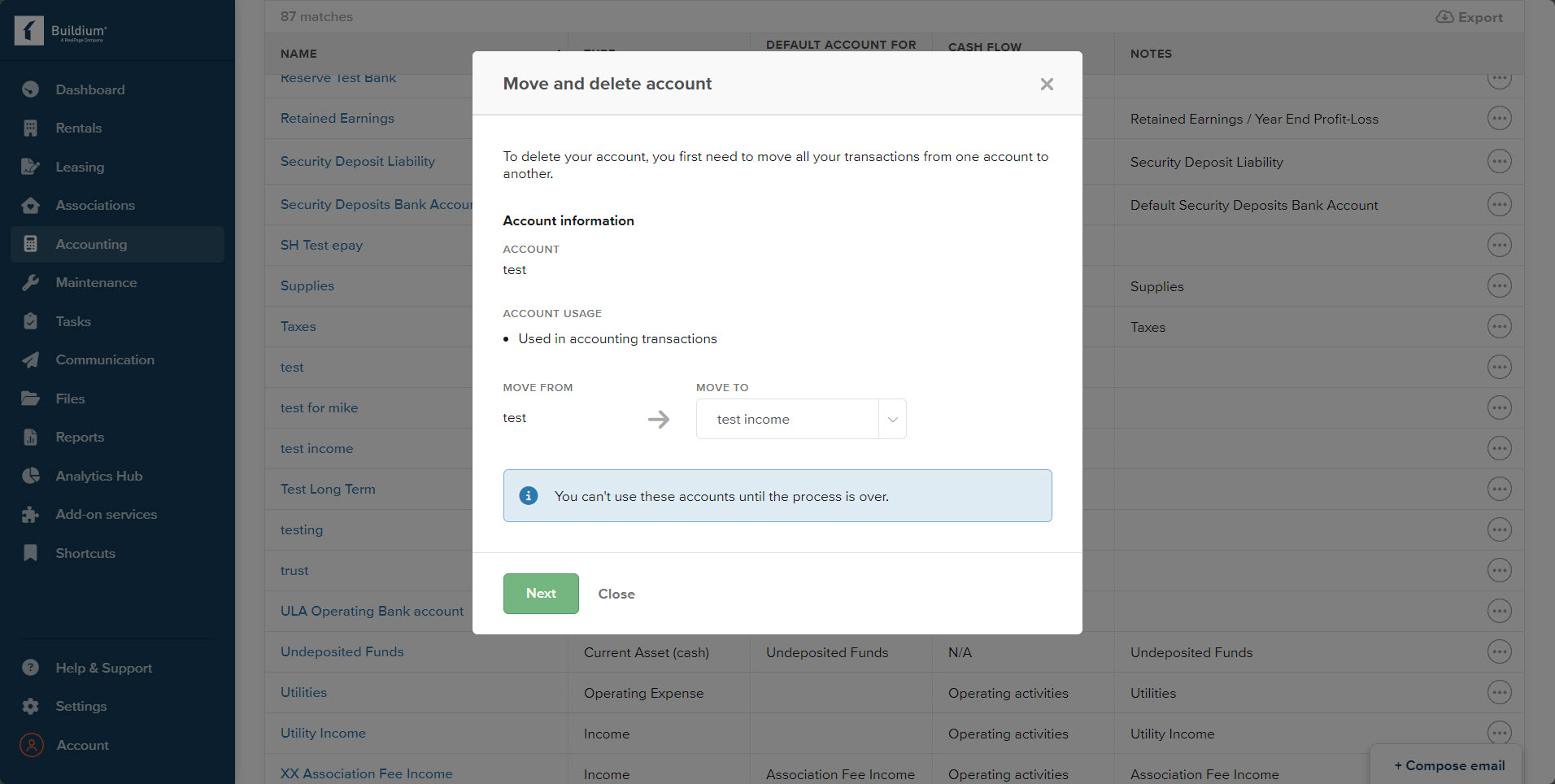Image resolution: width=1555 pixels, height=784 pixels.
Task: Open the Utility Income account link
Action: click(323, 733)
